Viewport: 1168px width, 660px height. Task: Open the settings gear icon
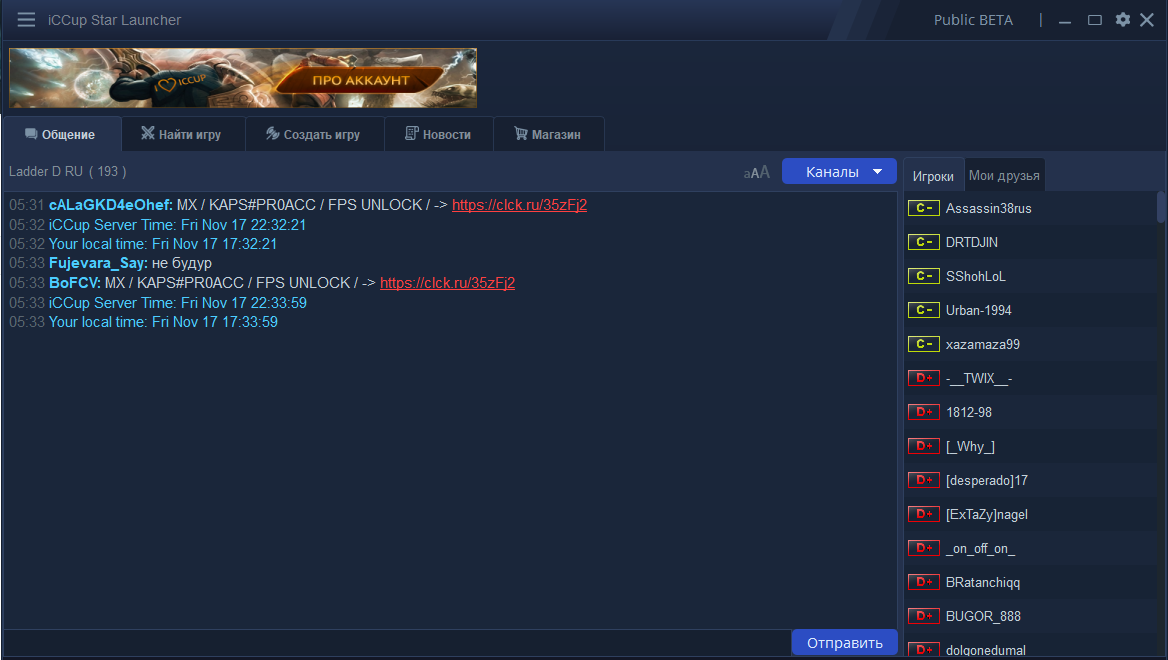(x=1123, y=19)
